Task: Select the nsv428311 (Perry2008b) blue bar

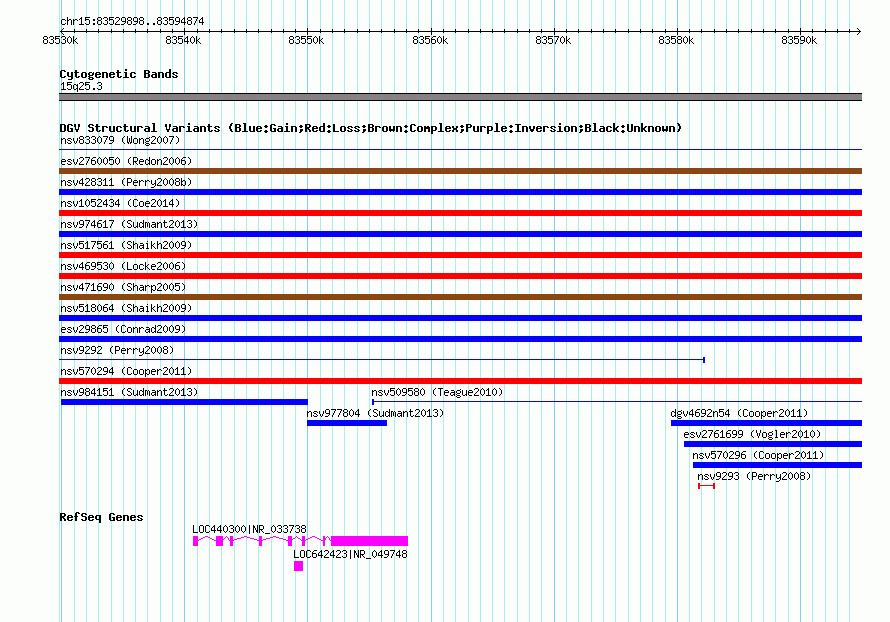Action: pyautogui.click(x=460, y=192)
